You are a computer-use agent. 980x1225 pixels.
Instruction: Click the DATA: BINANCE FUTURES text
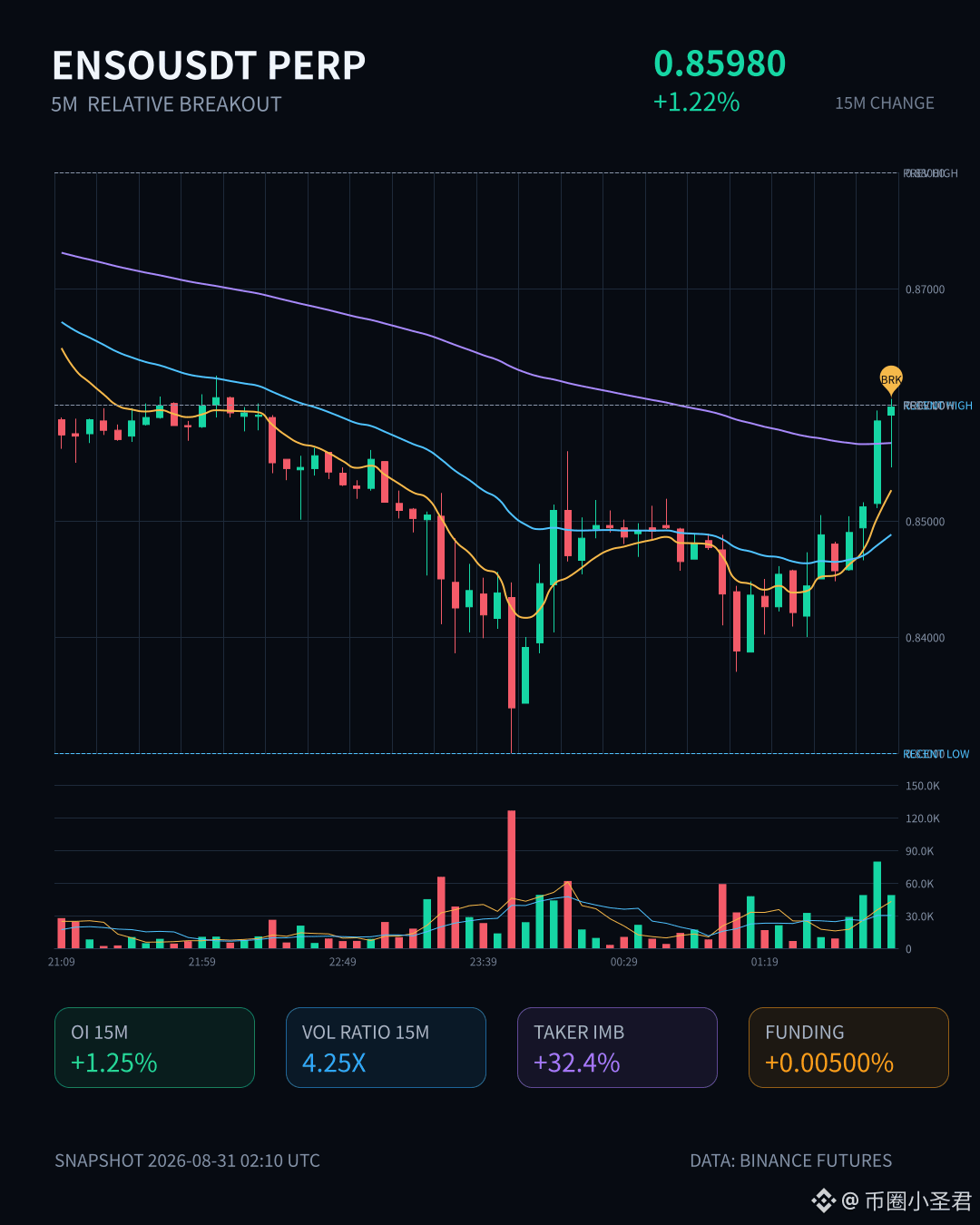(791, 1161)
